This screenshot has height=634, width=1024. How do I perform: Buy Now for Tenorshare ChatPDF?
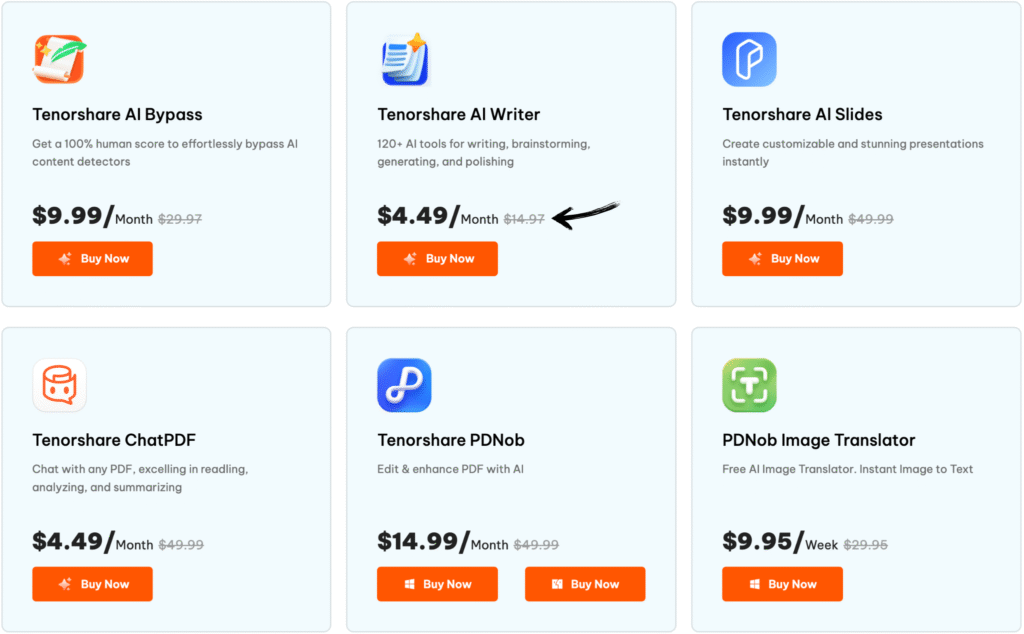coord(92,584)
